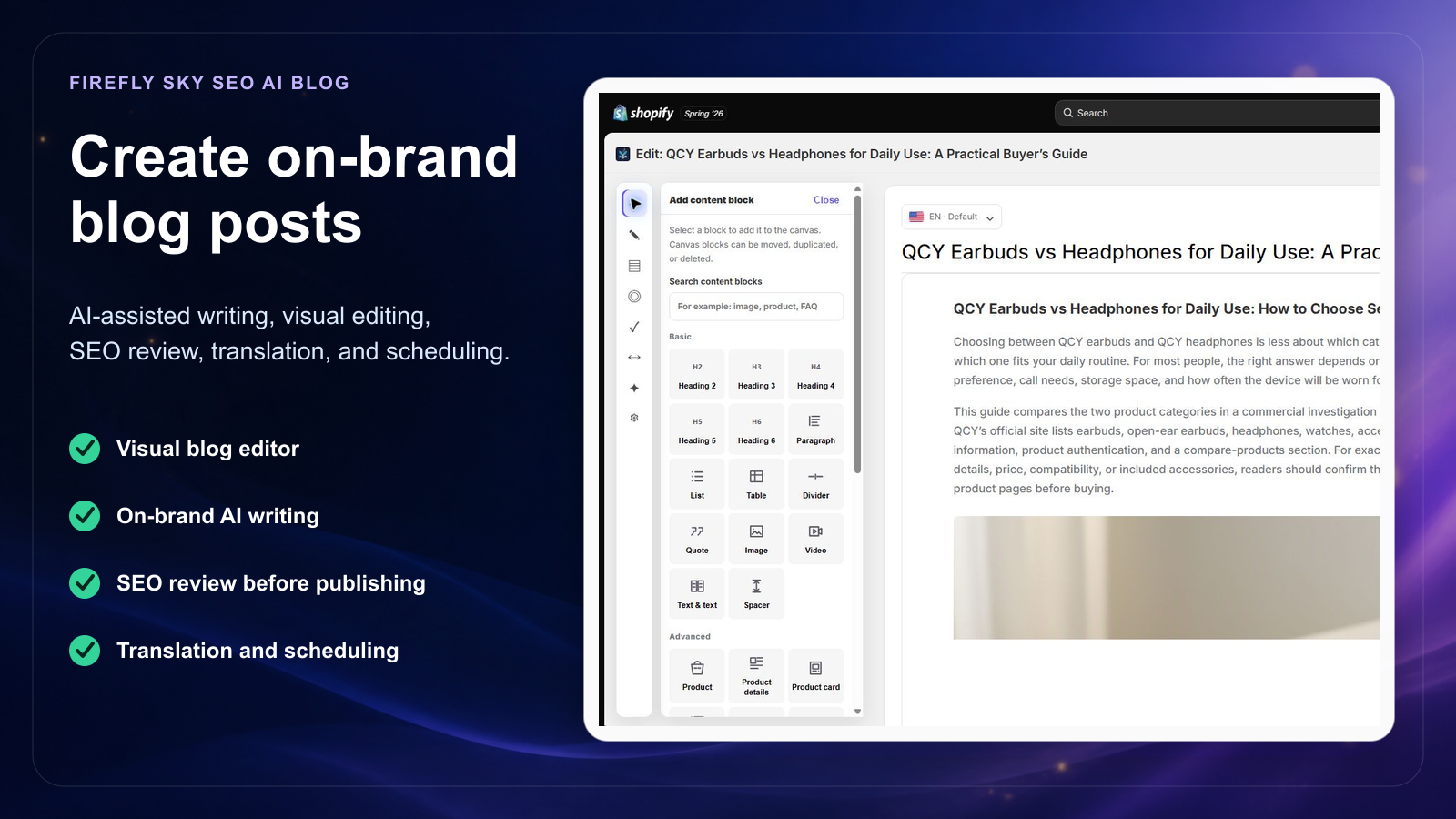
Task: Open the gear settings icon in the sidebar
Action: tap(634, 418)
